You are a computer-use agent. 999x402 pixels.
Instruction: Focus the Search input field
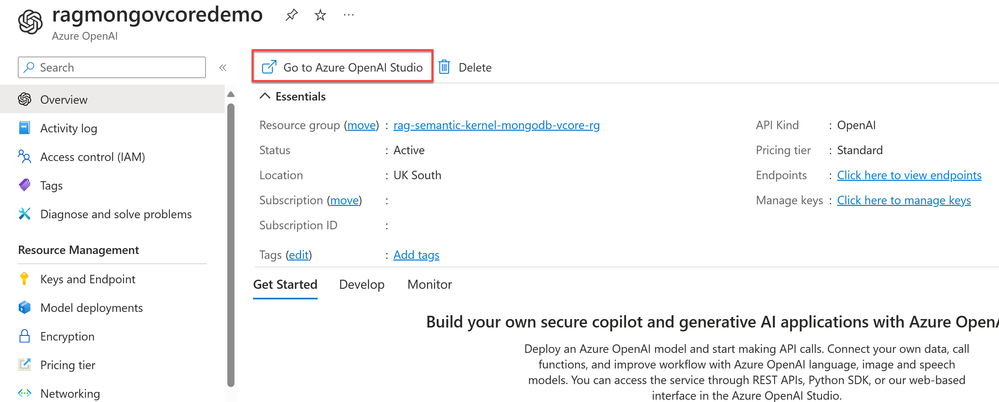(x=112, y=68)
